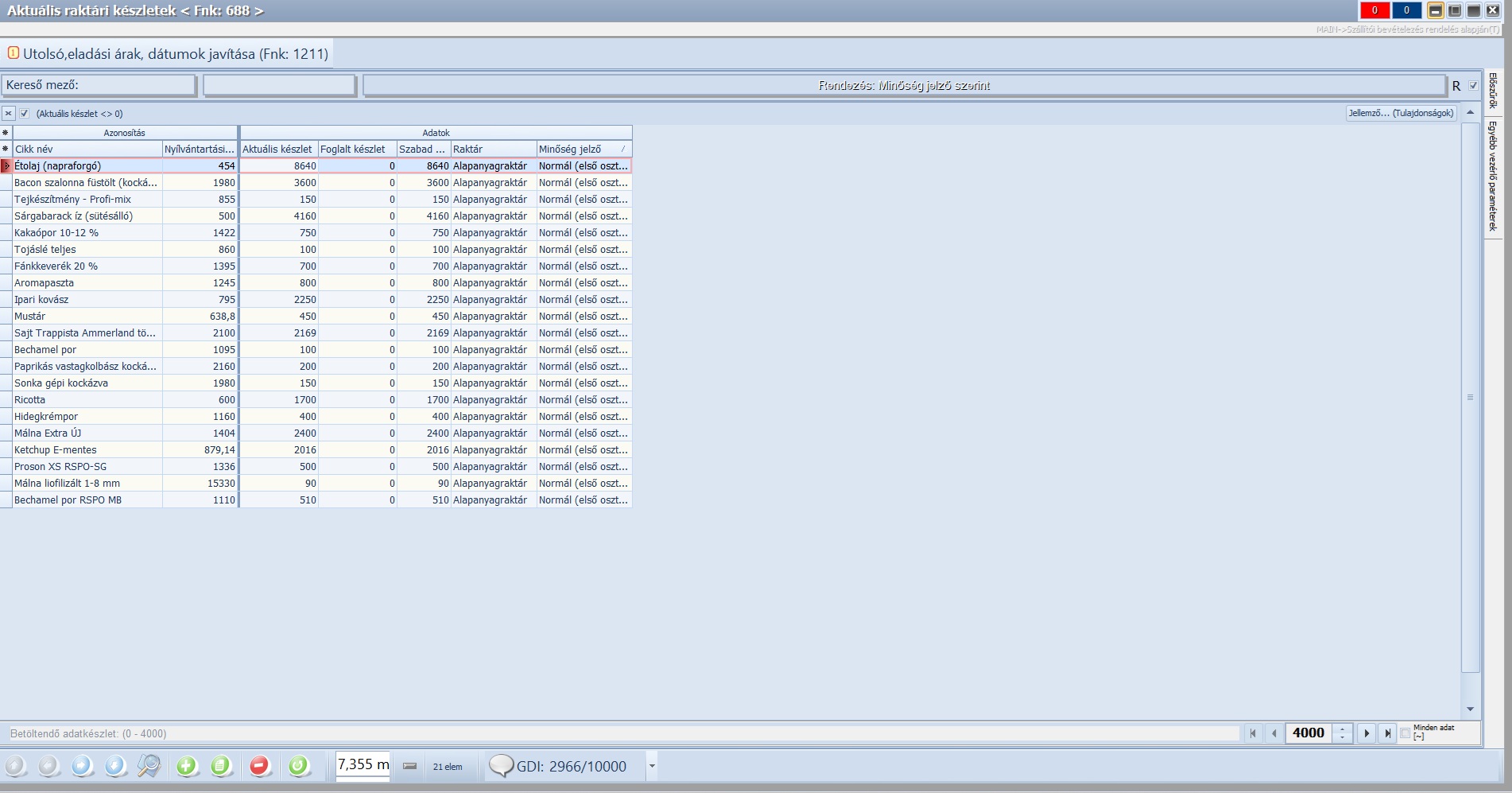Image resolution: width=1512 pixels, height=793 pixels.
Task: Uncheck the 'Aktuális készlet <> 0' filter checkbox
Action: [x=25, y=114]
